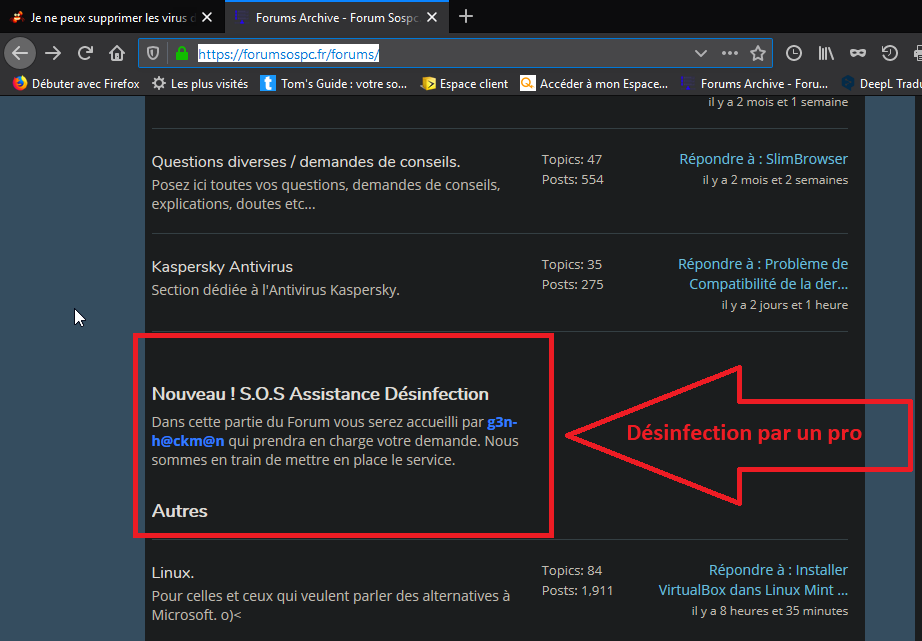Expand the URL bar history dropdown arrow
The width and height of the screenshot is (922, 641).
coord(701,53)
